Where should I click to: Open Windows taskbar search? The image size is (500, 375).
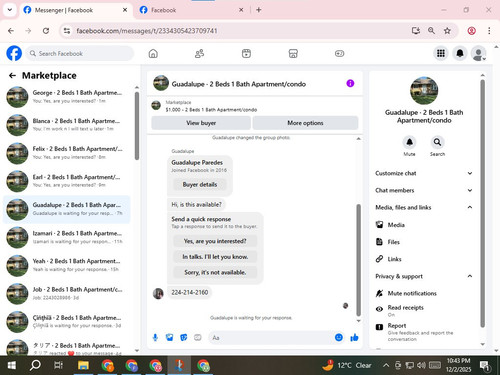tap(35, 365)
